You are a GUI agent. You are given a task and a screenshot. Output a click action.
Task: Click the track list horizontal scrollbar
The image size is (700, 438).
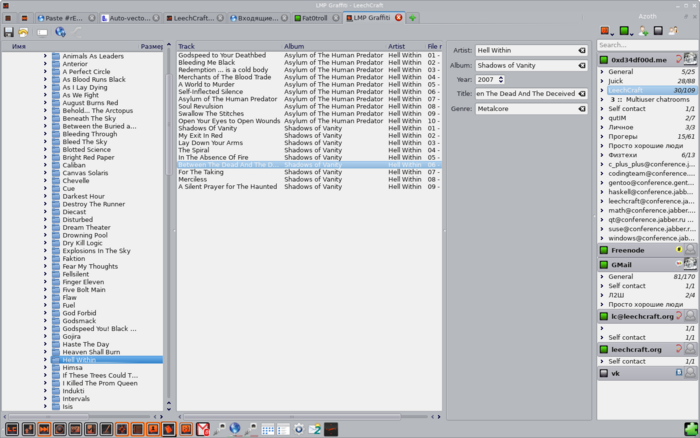click(x=292, y=417)
